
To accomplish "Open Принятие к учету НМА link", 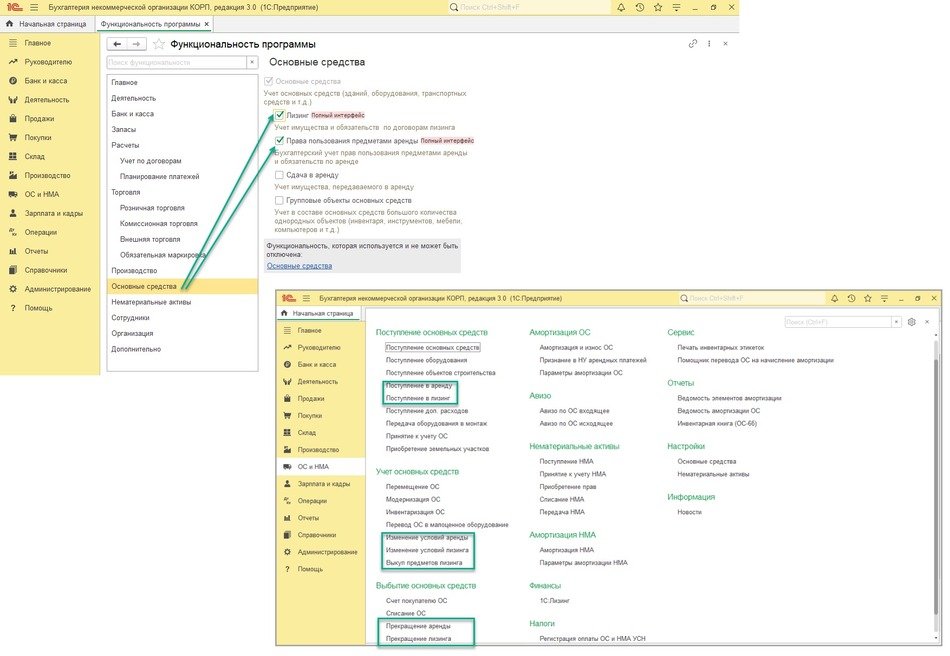I will (x=573, y=474).
